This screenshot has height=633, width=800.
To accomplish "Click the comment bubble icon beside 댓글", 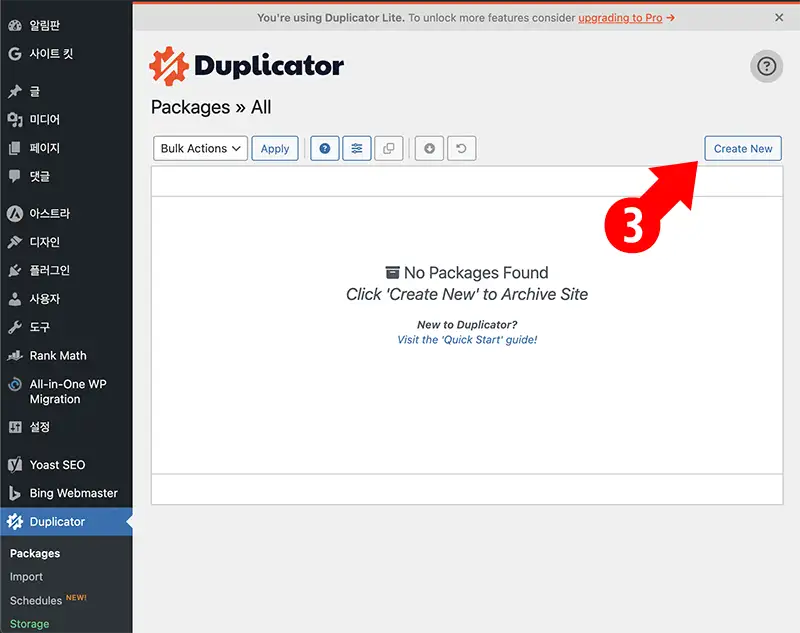I will 15,176.
